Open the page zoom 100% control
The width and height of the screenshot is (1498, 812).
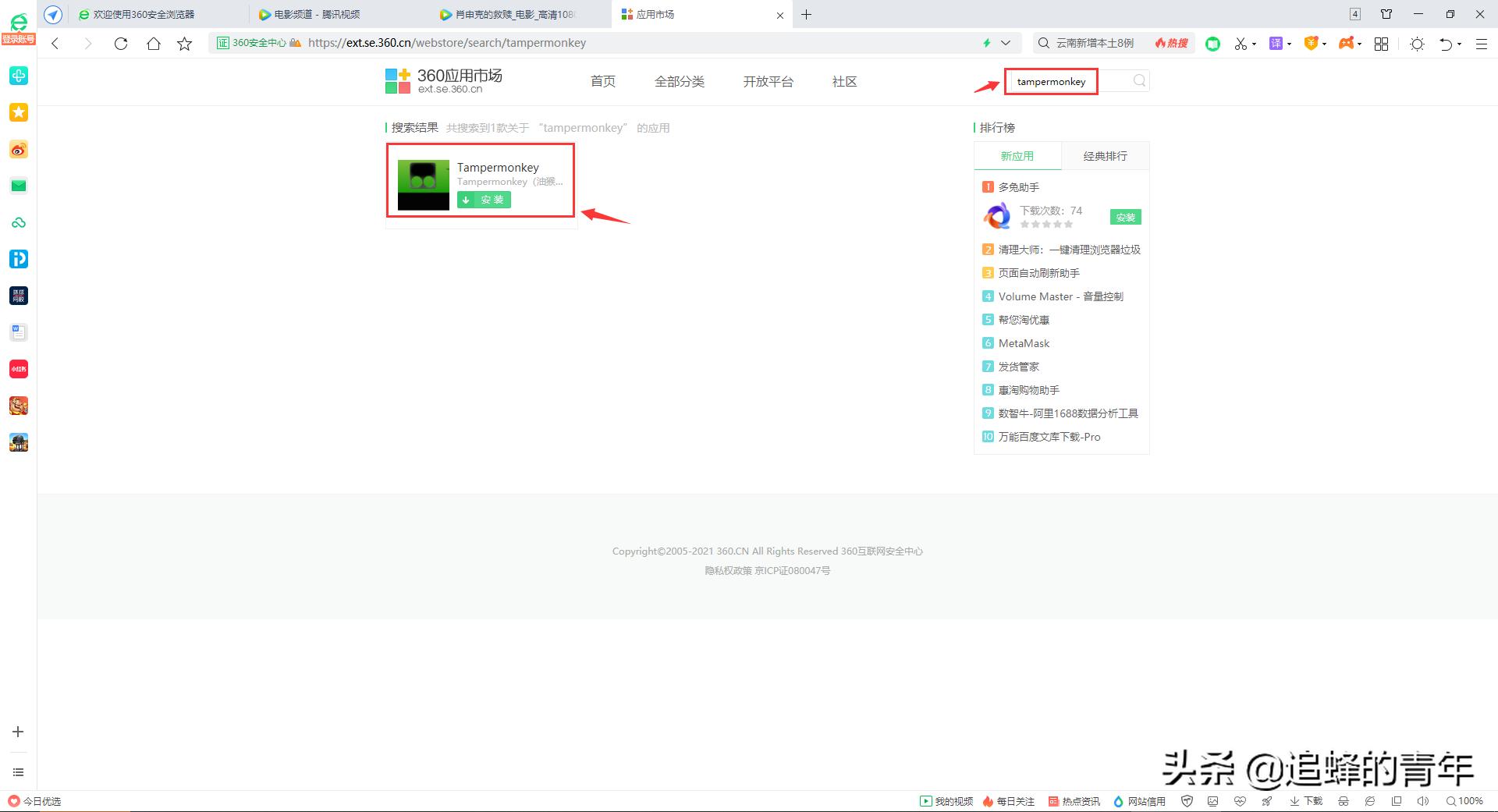tap(1464, 801)
